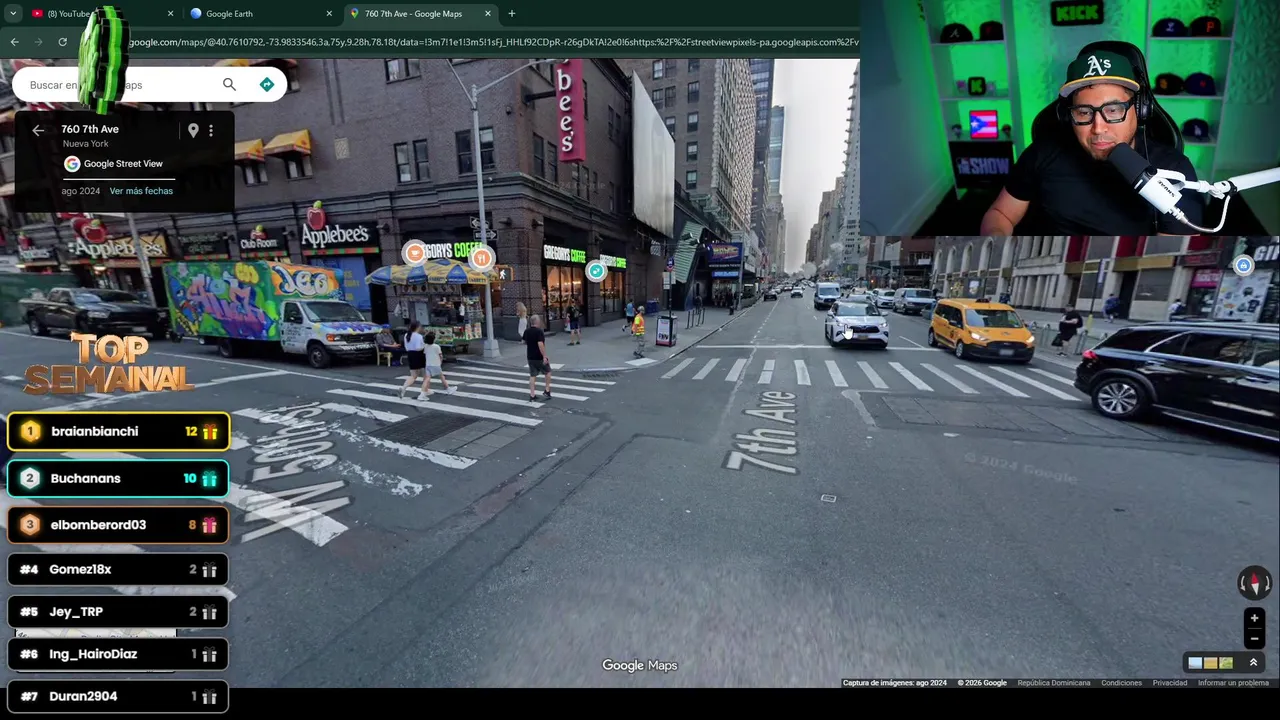Close the Google Earth tab

pyautogui.click(x=329, y=14)
